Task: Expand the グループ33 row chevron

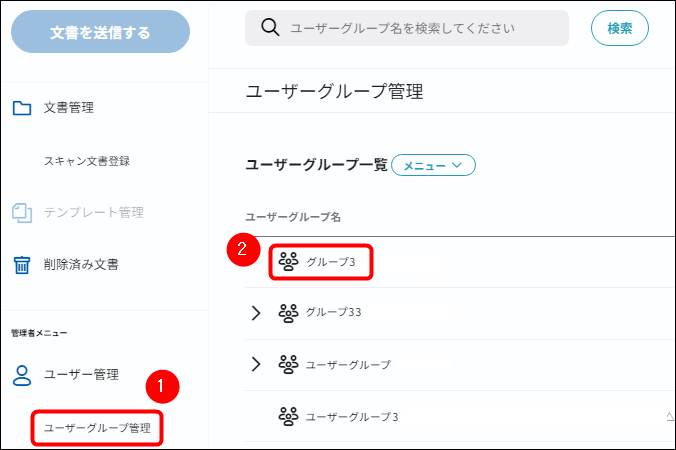Action: [x=256, y=313]
